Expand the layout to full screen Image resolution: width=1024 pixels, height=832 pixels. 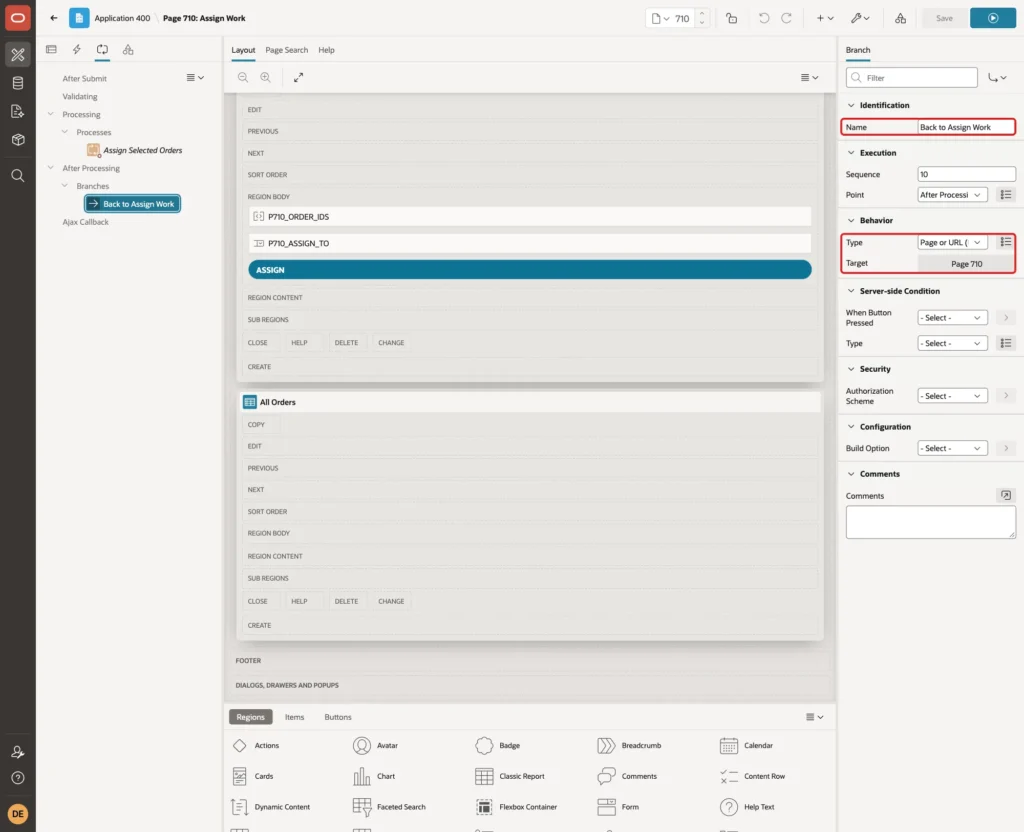[298, 77]
